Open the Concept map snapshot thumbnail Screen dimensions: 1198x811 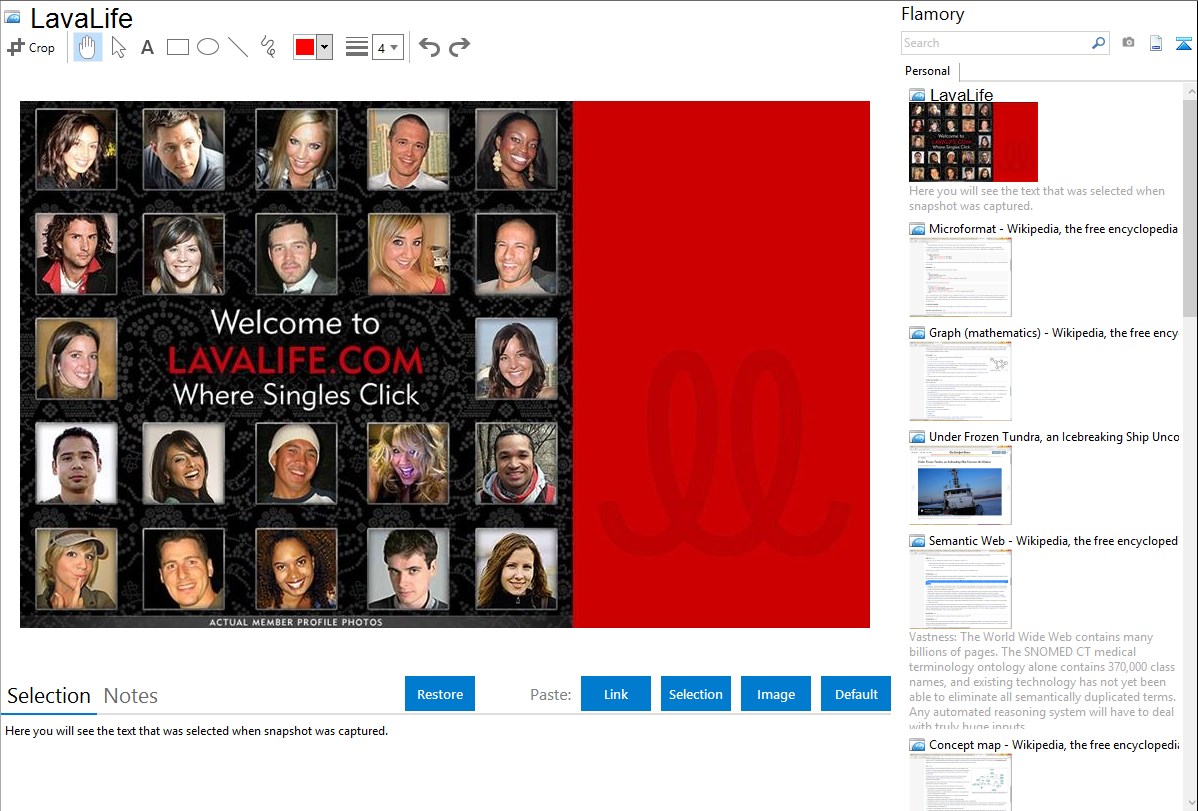(x=960, y=781)
